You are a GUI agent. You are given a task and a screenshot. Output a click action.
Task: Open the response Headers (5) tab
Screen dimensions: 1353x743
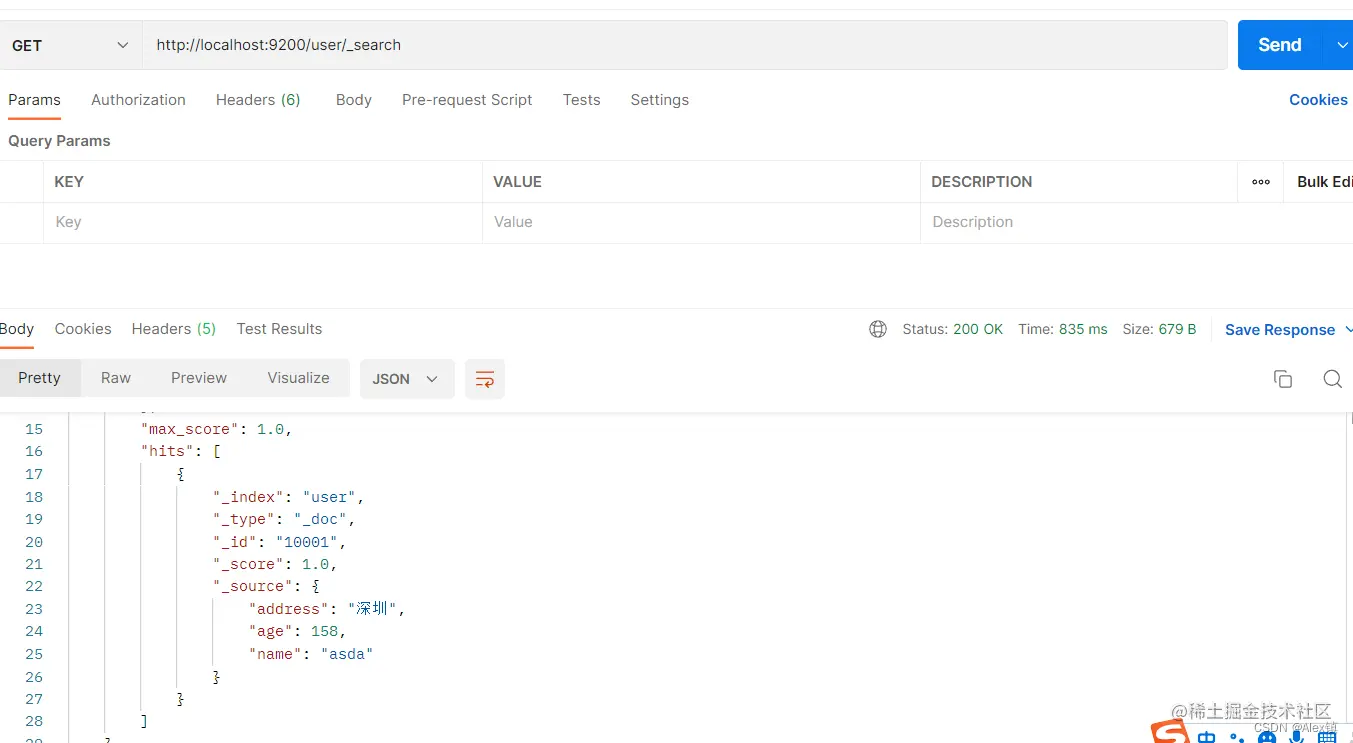(174, 329)
